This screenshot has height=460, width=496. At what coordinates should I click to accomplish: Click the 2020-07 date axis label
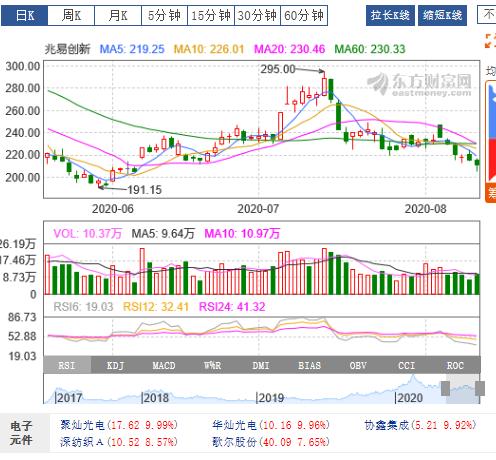pos(258,209)
